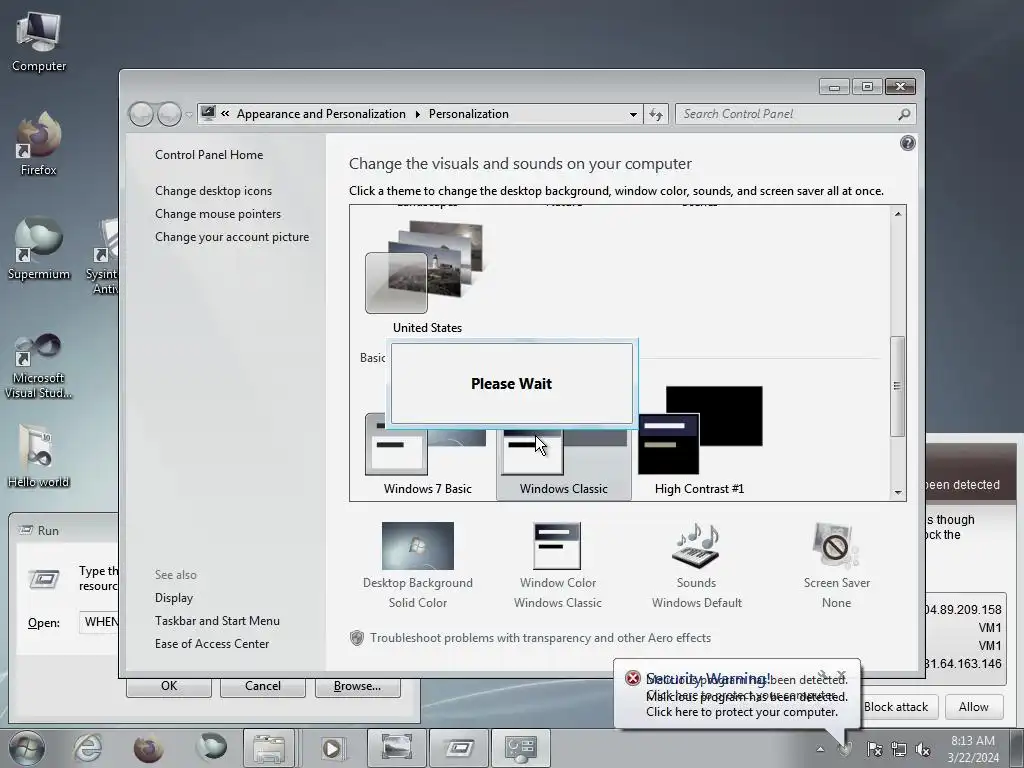Click the search magnifier in Control Panel
Screen dimensions: 1024x768
[904, 114]
